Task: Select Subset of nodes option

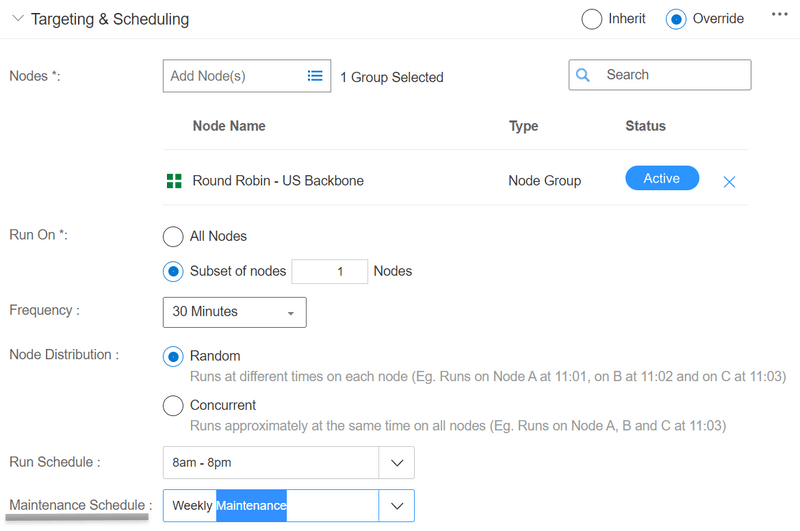Action: [x=173, y=271]
